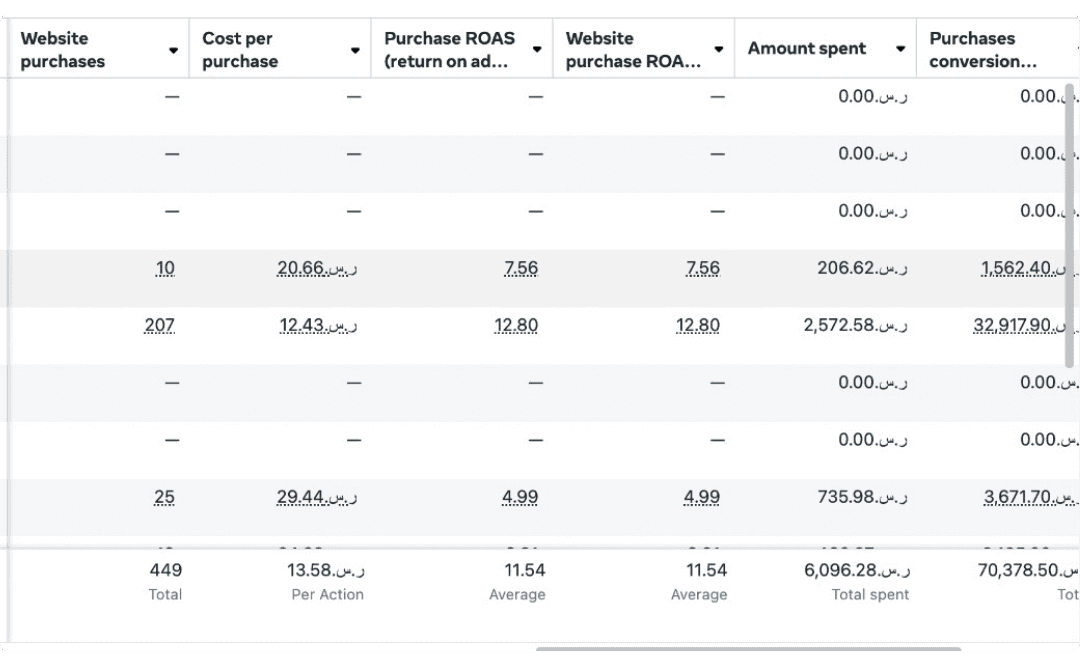Open Website purchases column dropdown arrow
Image resolution: width=1080 pixels, height=665 pixels.
pyautogui.click(x=174, y=50)
